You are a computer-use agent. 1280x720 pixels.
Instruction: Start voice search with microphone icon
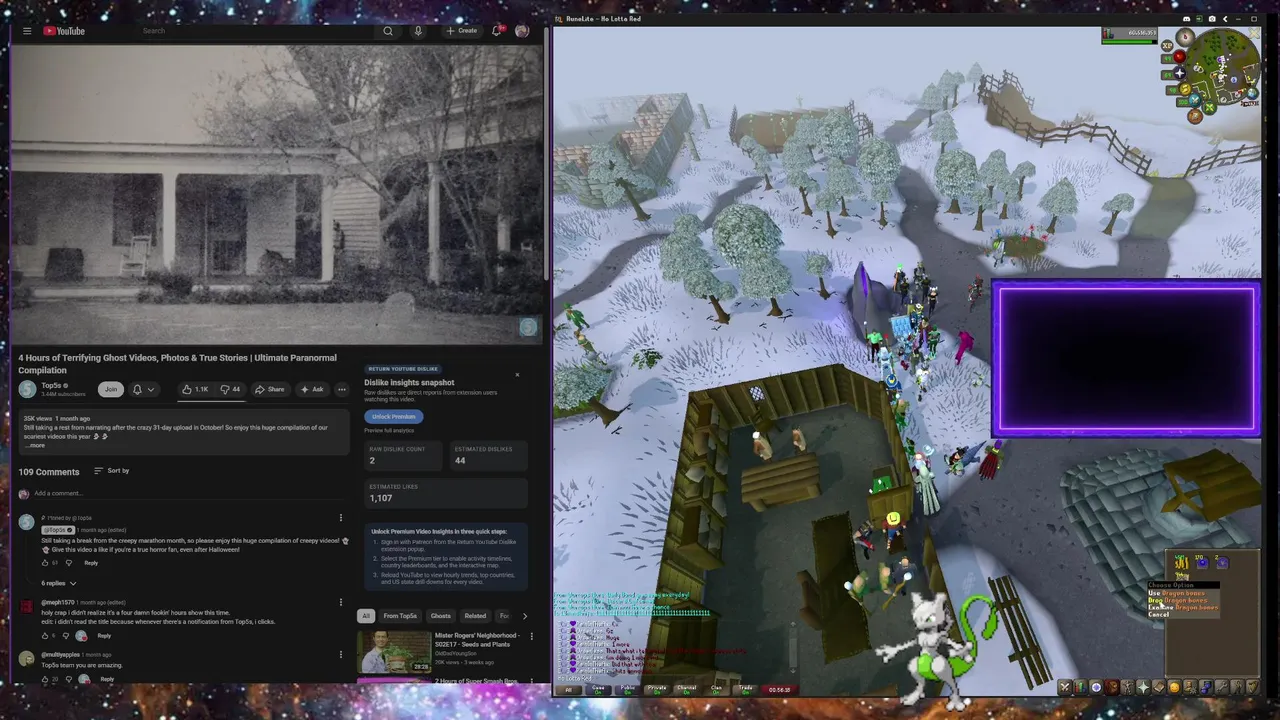(418, 31)
